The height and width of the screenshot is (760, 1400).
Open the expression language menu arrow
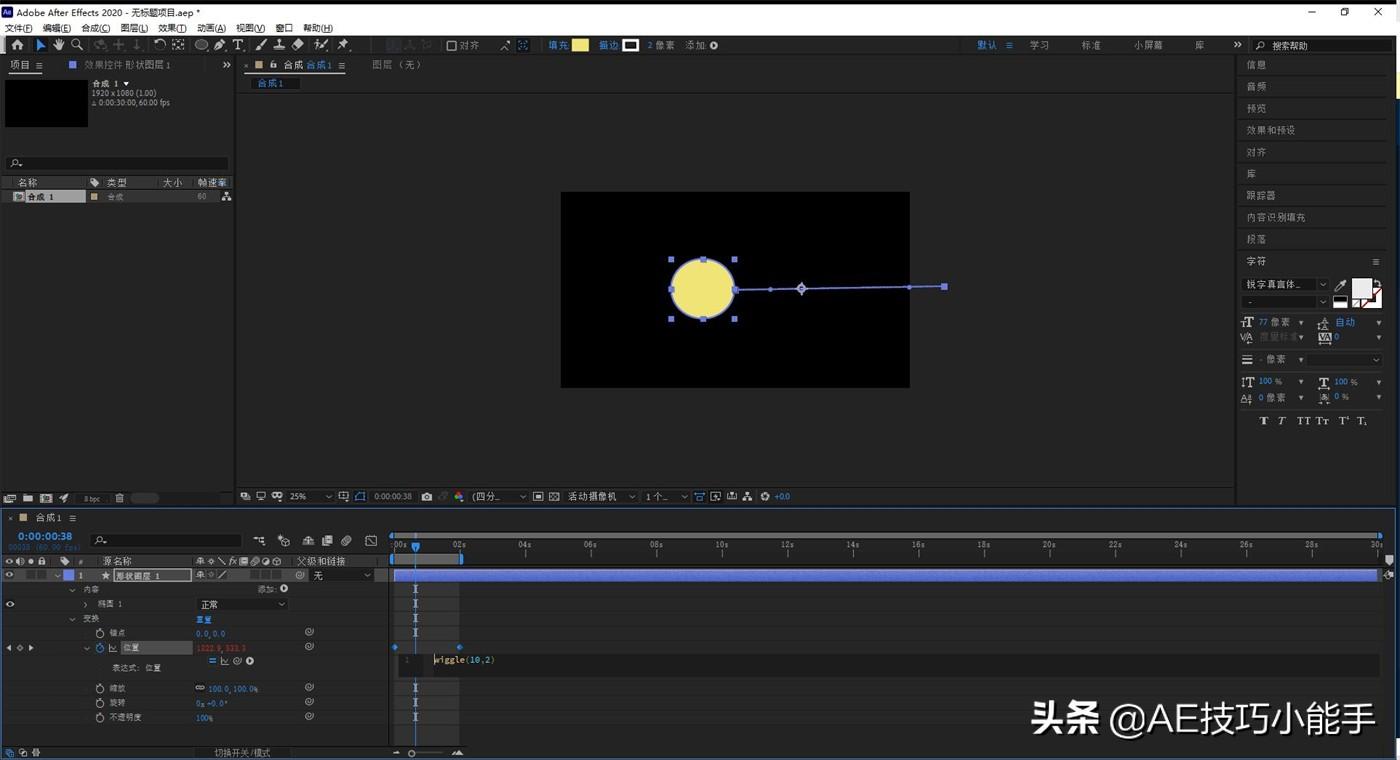tap(250, 661)
